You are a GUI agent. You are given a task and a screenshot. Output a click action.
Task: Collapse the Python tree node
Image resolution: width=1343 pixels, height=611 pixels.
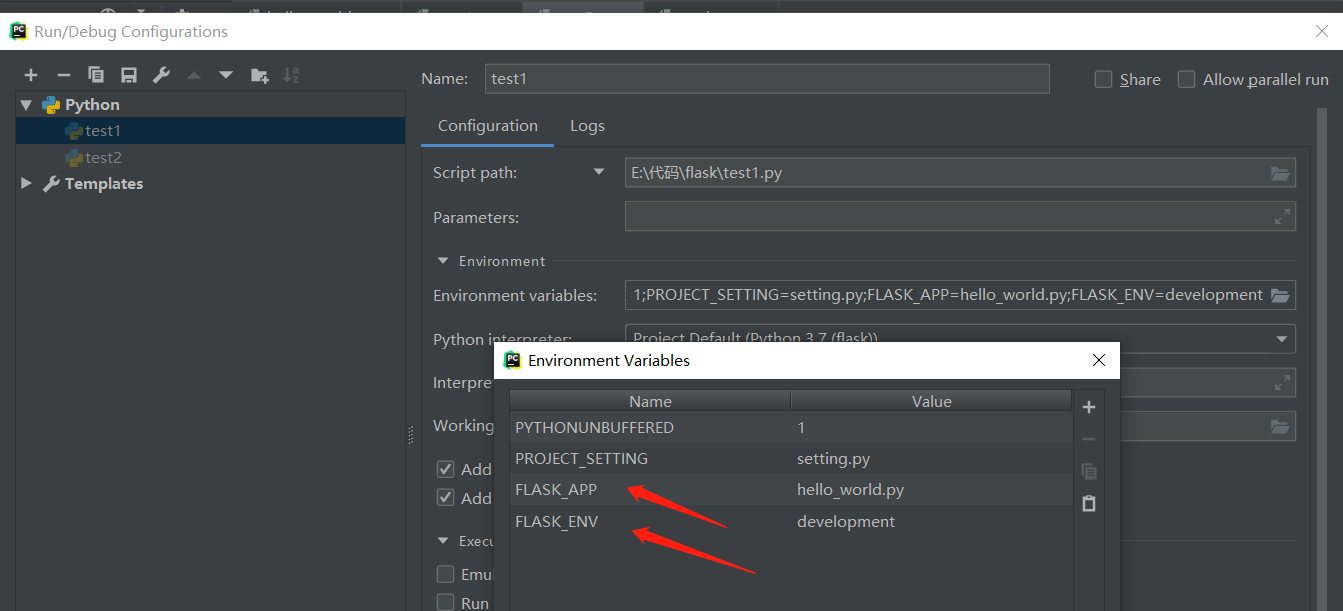tap(26, 105)
